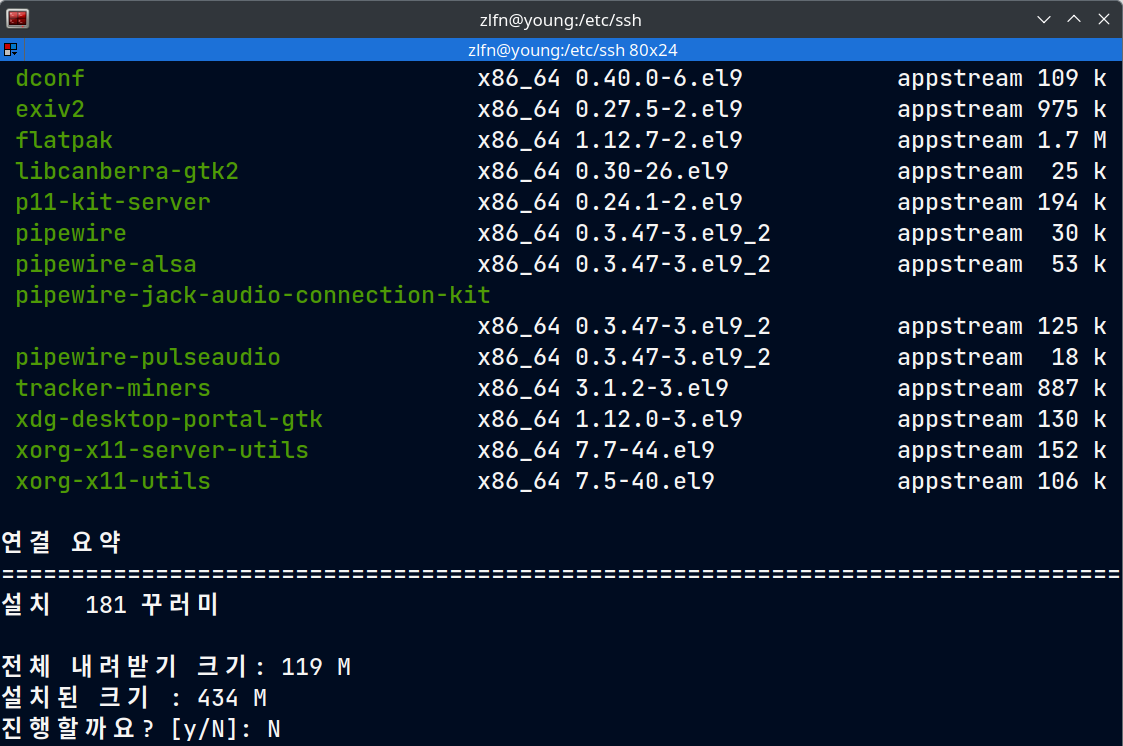Open the terminal grouping icon menu
1123x746 pixels.
coord(10,50)
